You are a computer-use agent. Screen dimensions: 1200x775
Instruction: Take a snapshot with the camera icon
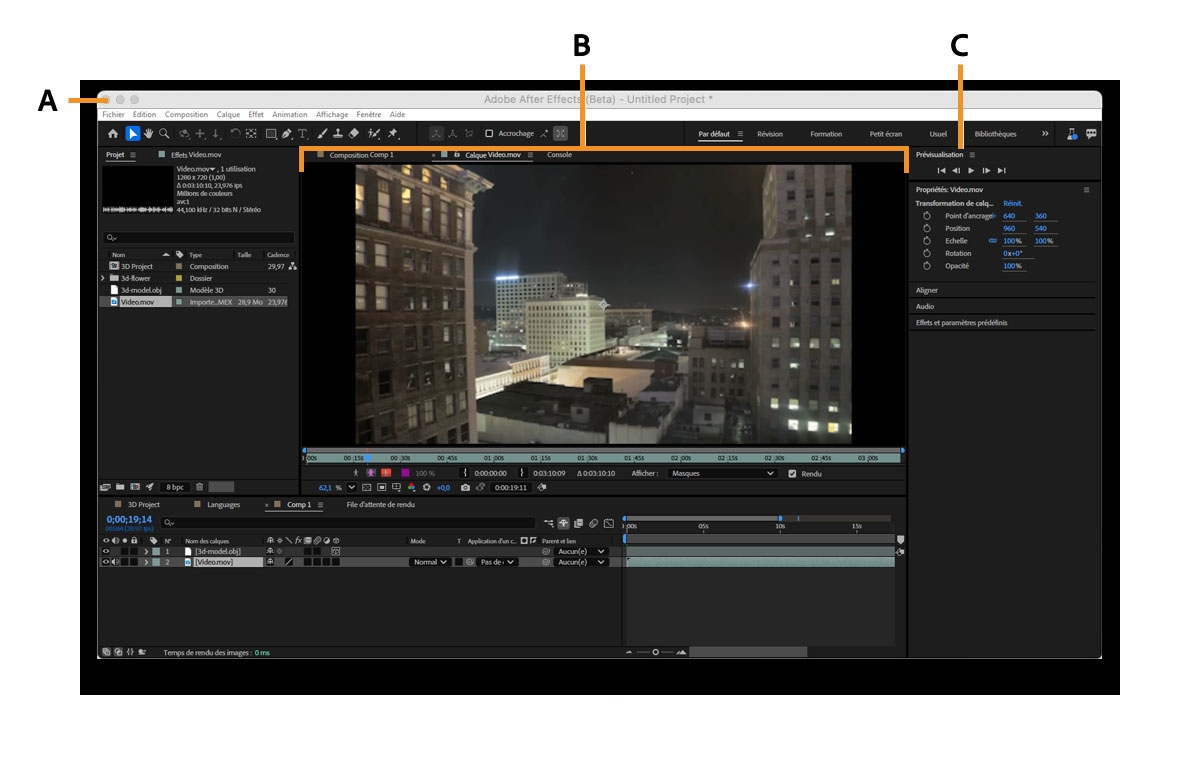(x=465, y=487)
